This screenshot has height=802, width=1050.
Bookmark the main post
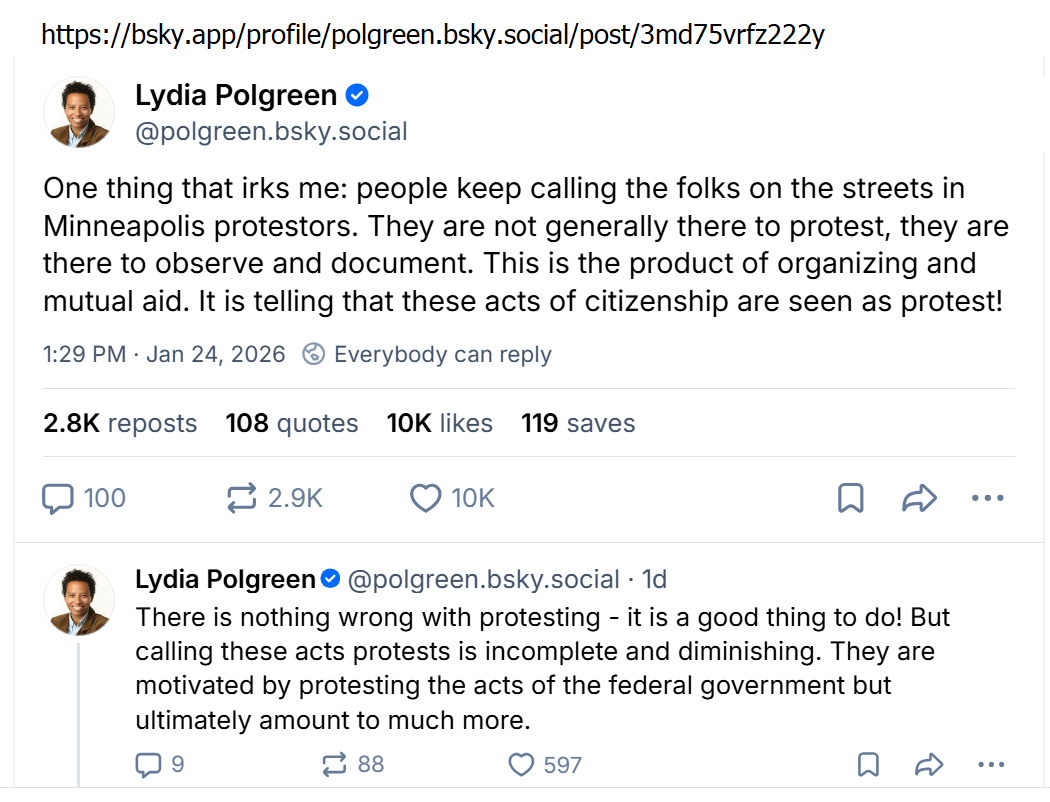pyautogui.click(x=850, y=498)
